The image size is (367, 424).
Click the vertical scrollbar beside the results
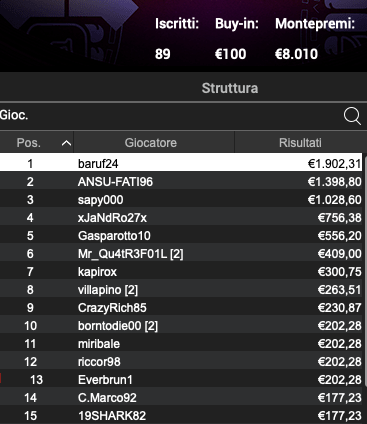tap(365, 289)
